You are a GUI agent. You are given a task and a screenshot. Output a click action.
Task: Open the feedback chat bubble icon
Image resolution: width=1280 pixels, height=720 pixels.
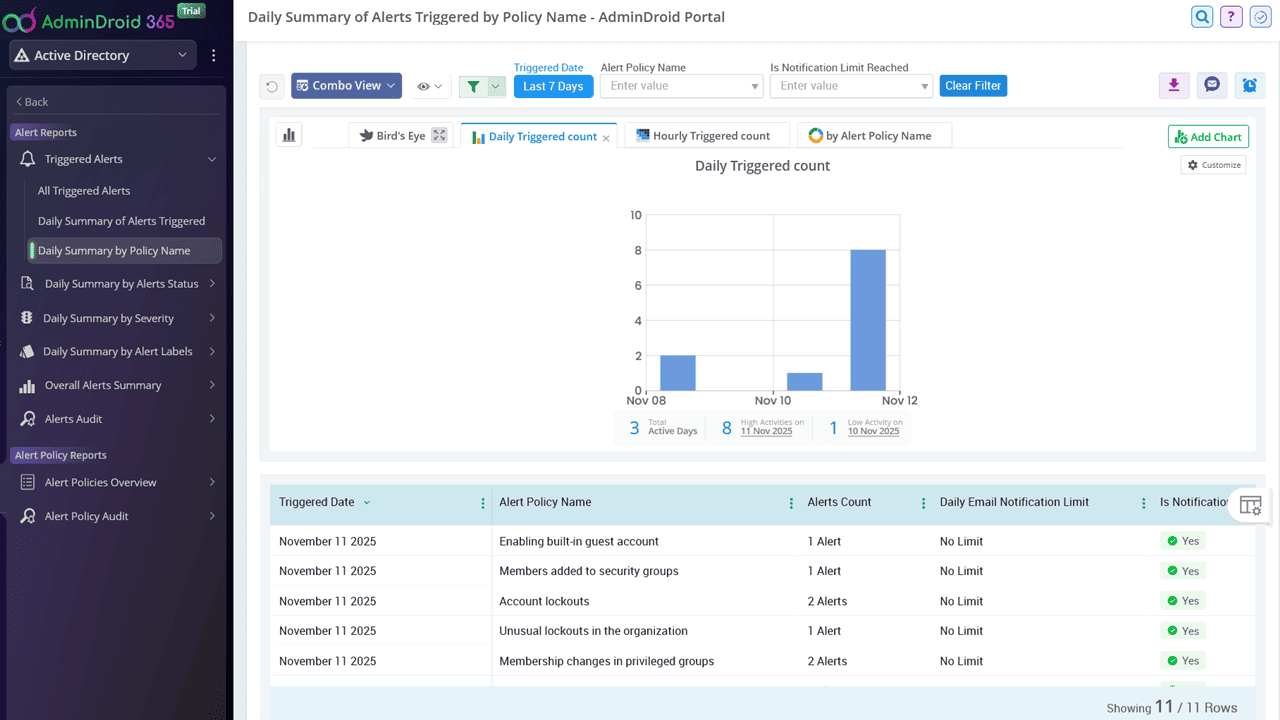(1212, 86)
